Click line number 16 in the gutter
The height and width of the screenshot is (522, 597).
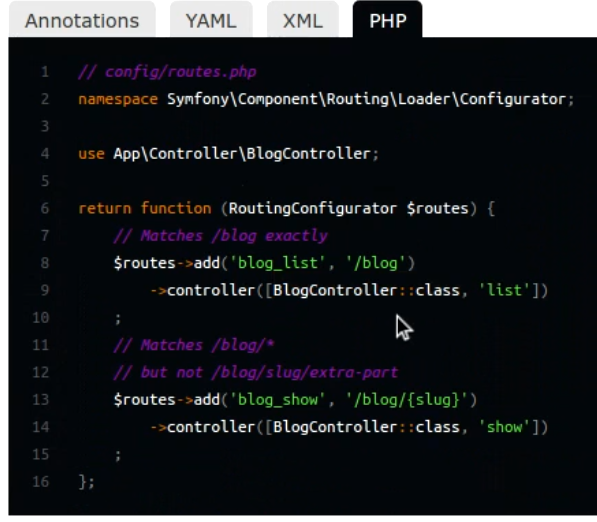click(x=41, y=482)
